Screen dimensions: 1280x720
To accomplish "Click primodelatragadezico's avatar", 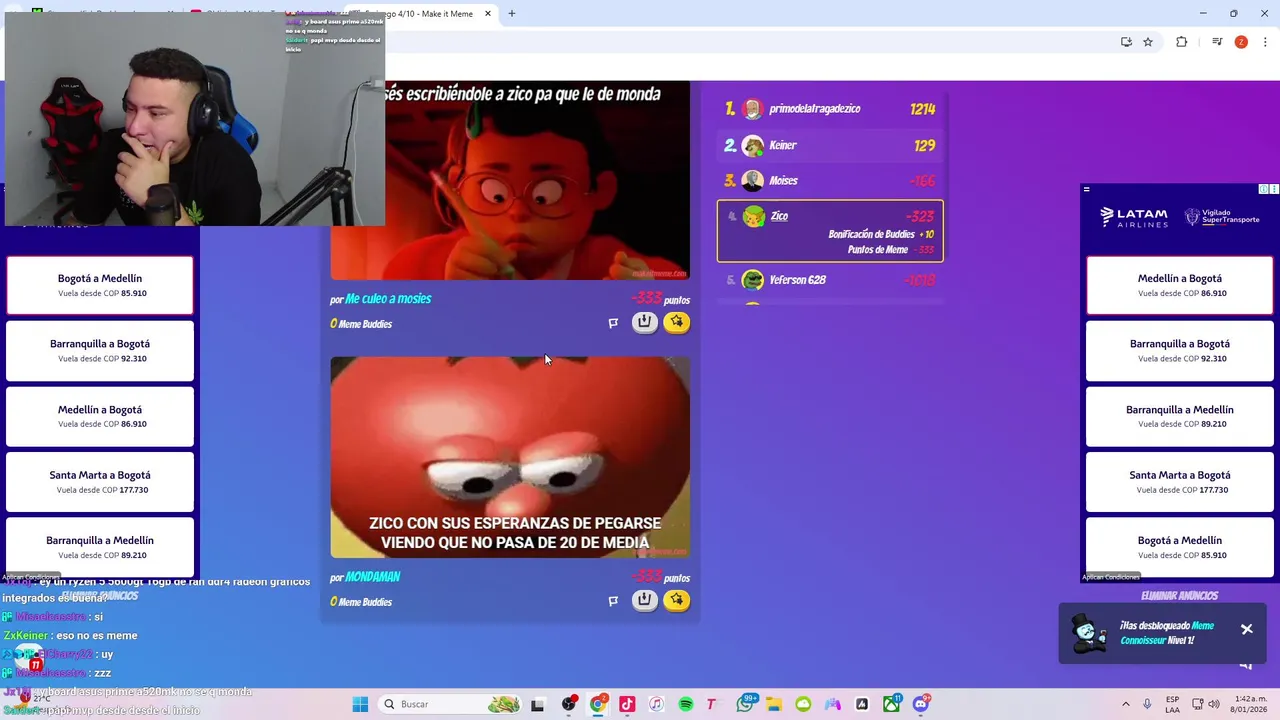I will [753, 109].
